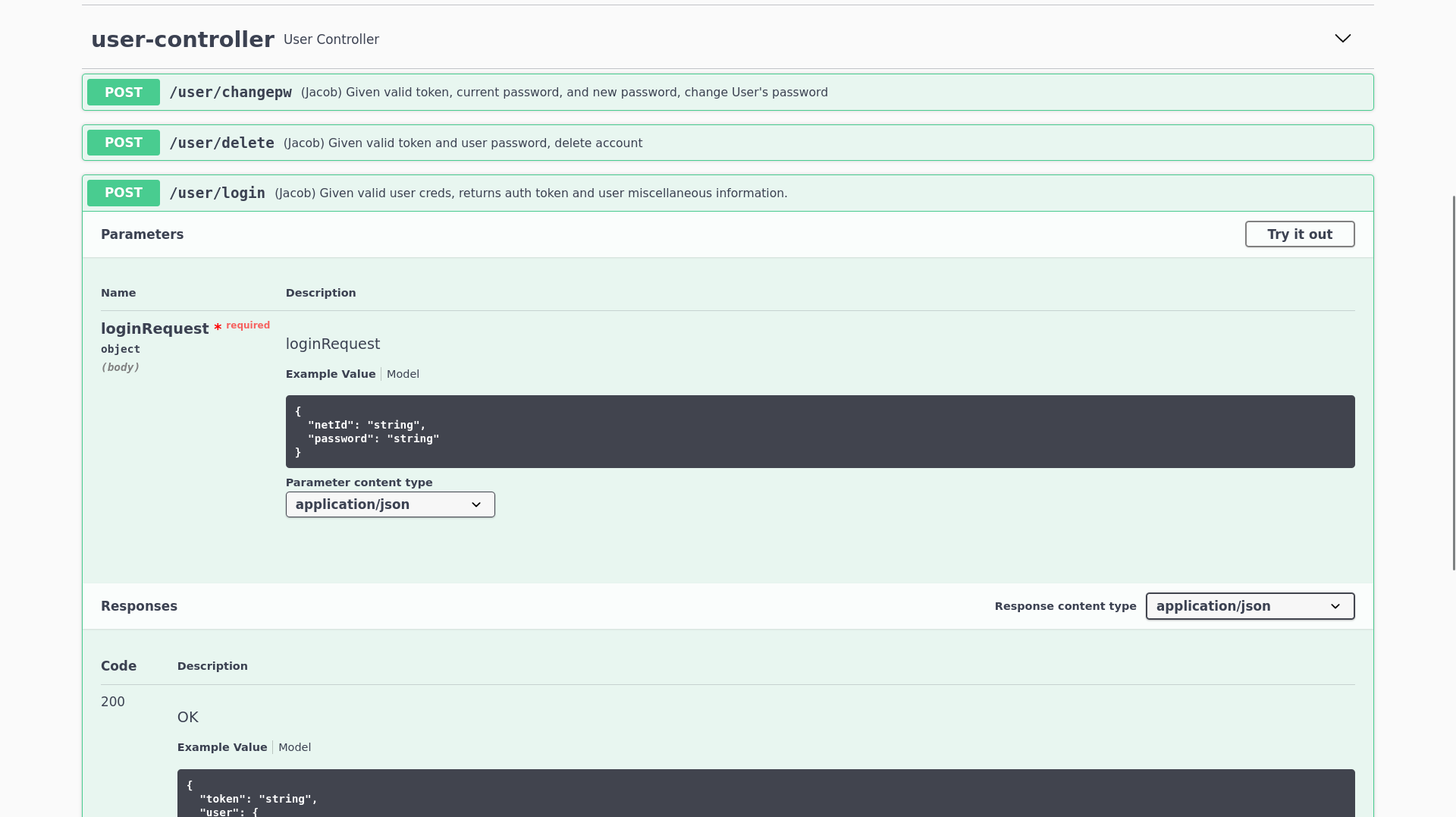Click the POST badge for /user/changepw

[x=124, y=93]
